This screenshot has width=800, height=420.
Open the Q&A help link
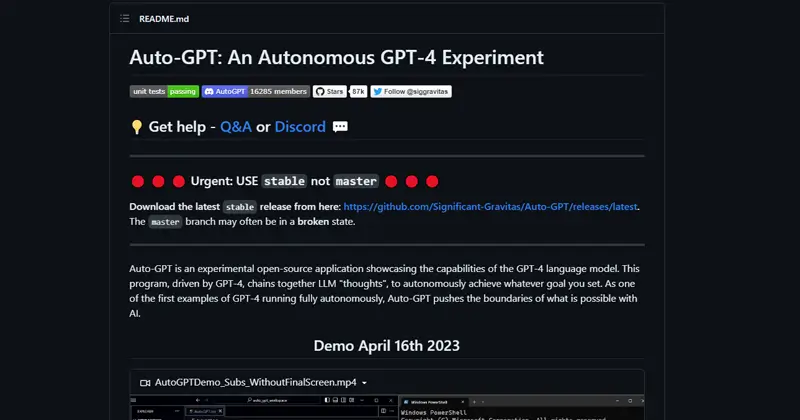236,127
